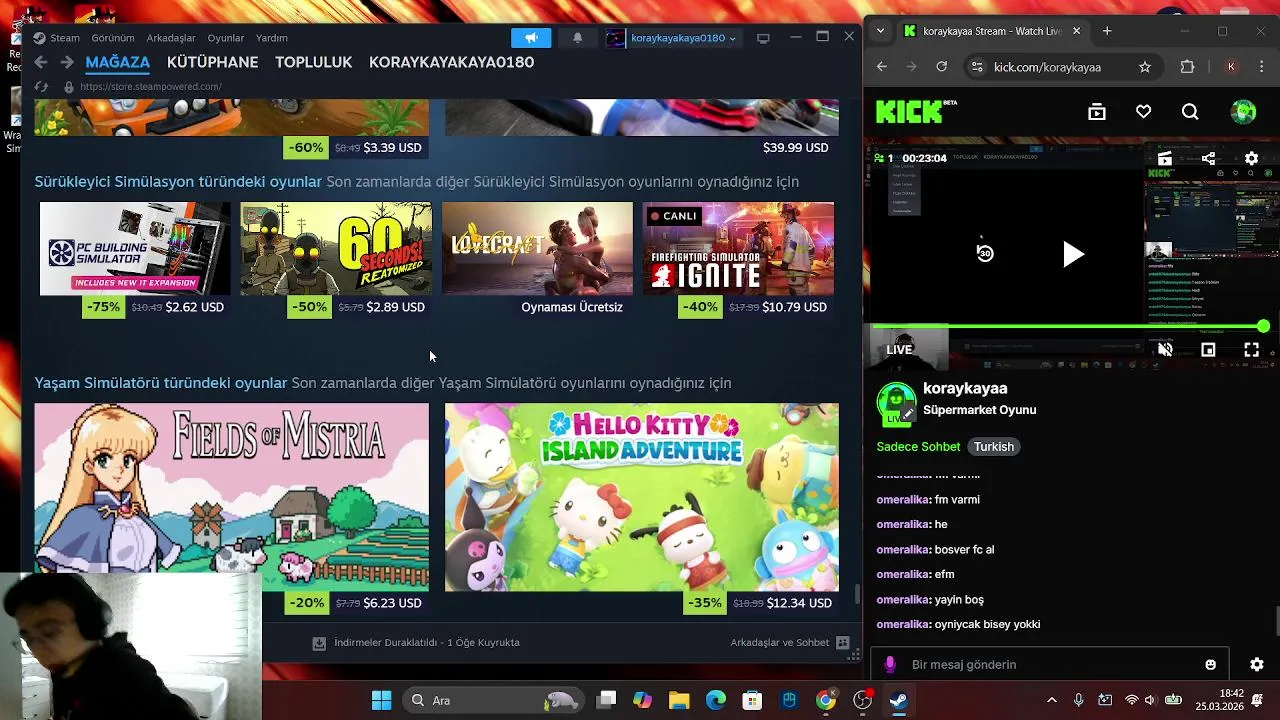Click the Steam announcements megaphone button
Image resolution: width=1280 pixels, height=720 pixels.
point(531,38)
